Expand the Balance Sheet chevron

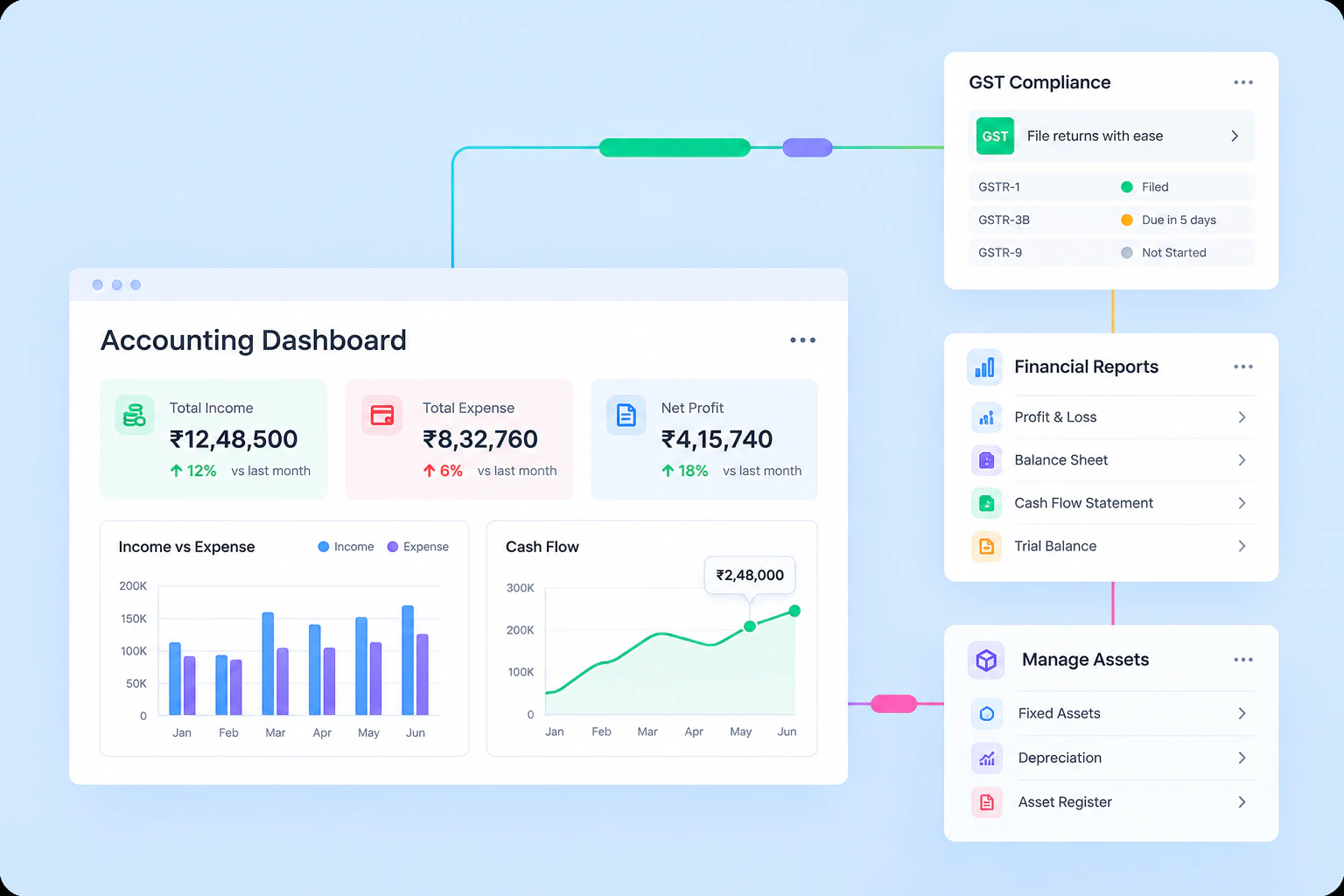(1242, 460)
